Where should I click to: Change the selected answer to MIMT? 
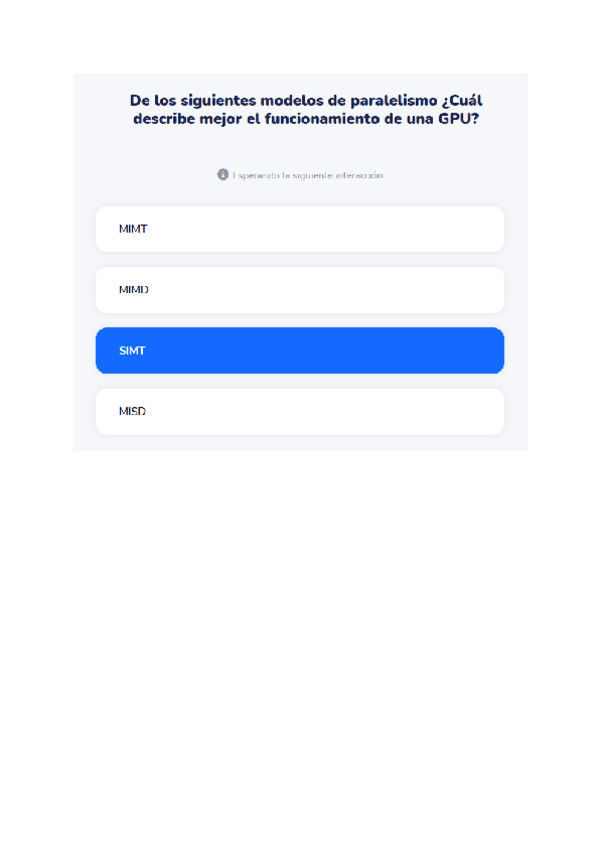(x=299, y=229)
